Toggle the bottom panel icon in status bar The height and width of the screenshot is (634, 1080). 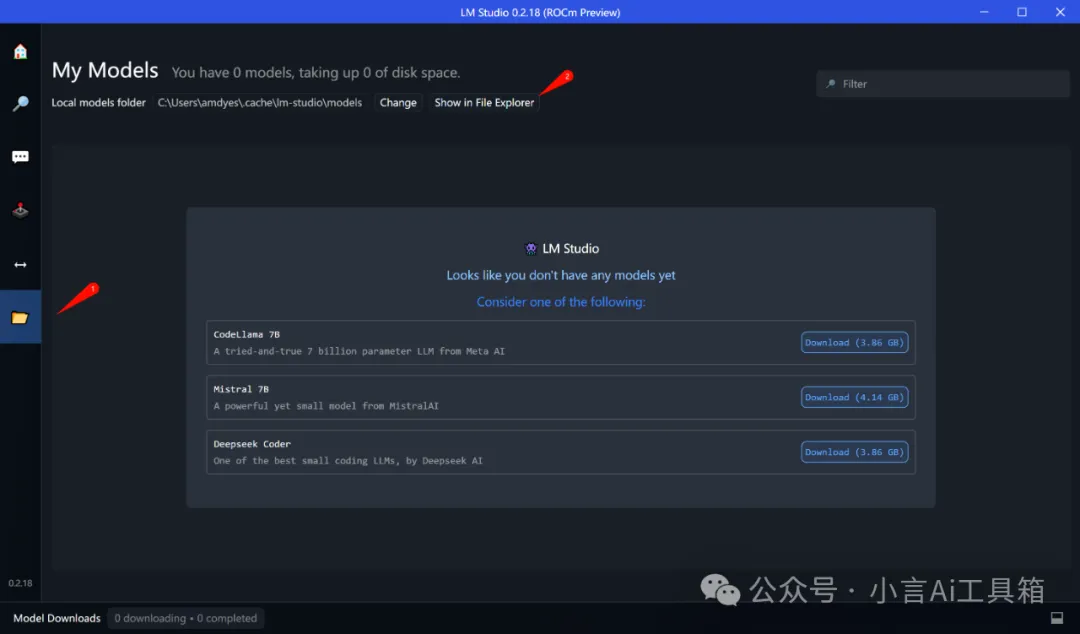[x=1057, y=617]
